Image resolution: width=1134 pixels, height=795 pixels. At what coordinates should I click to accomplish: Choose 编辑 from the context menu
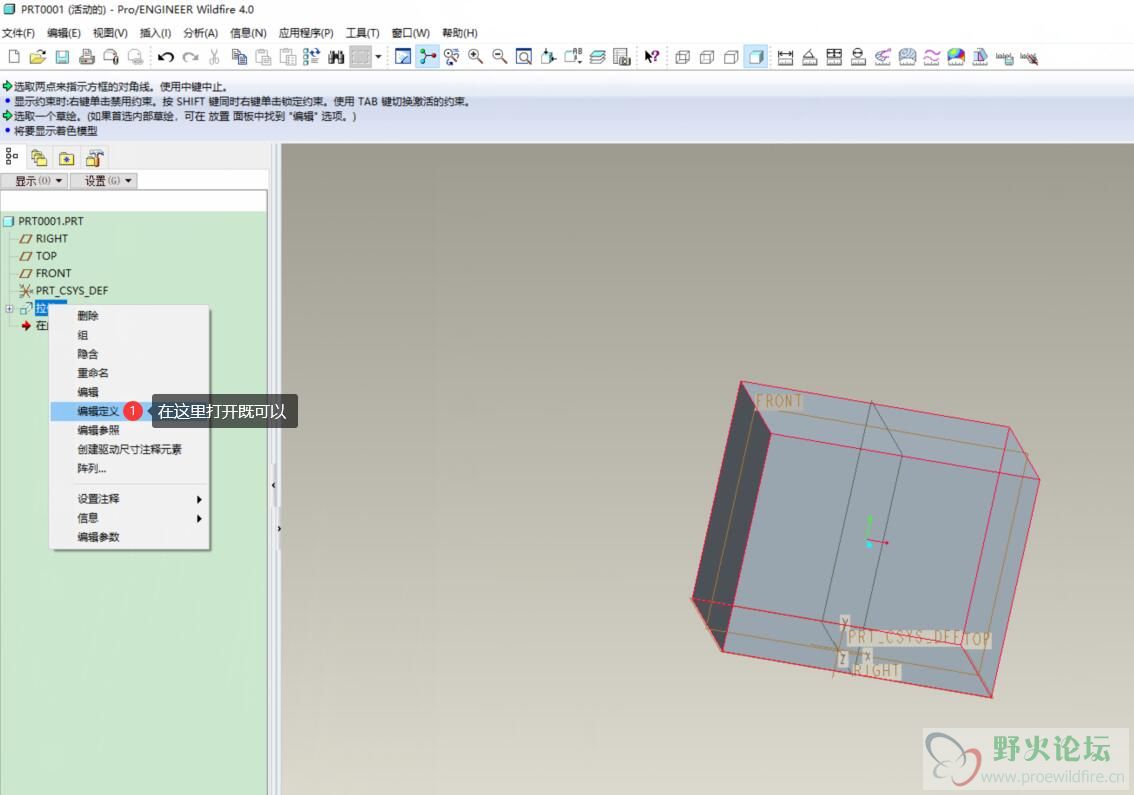pyautogui.click(x=130, y=391)
